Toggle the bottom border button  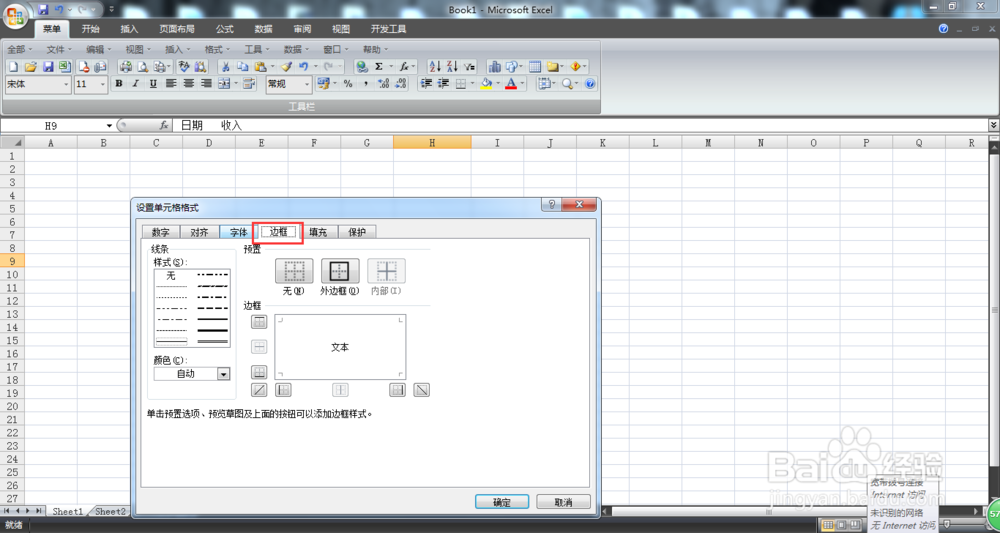pos(259,372)
